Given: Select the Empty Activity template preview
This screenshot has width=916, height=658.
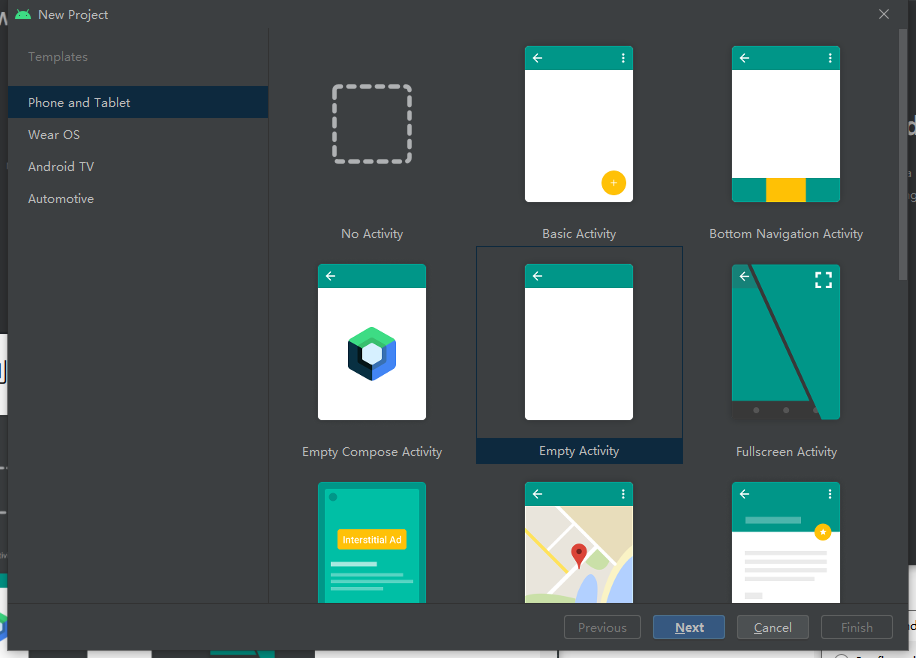Looking at the screenshot, I should pos(579,342).
